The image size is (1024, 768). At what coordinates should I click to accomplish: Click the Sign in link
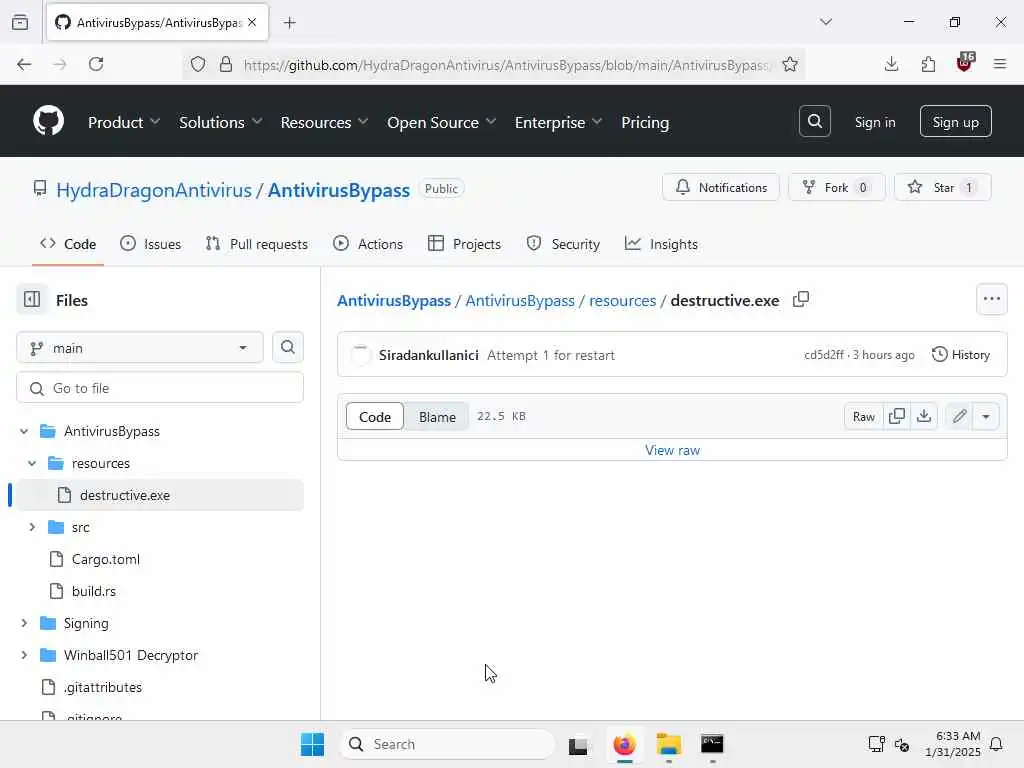point(874,122)
